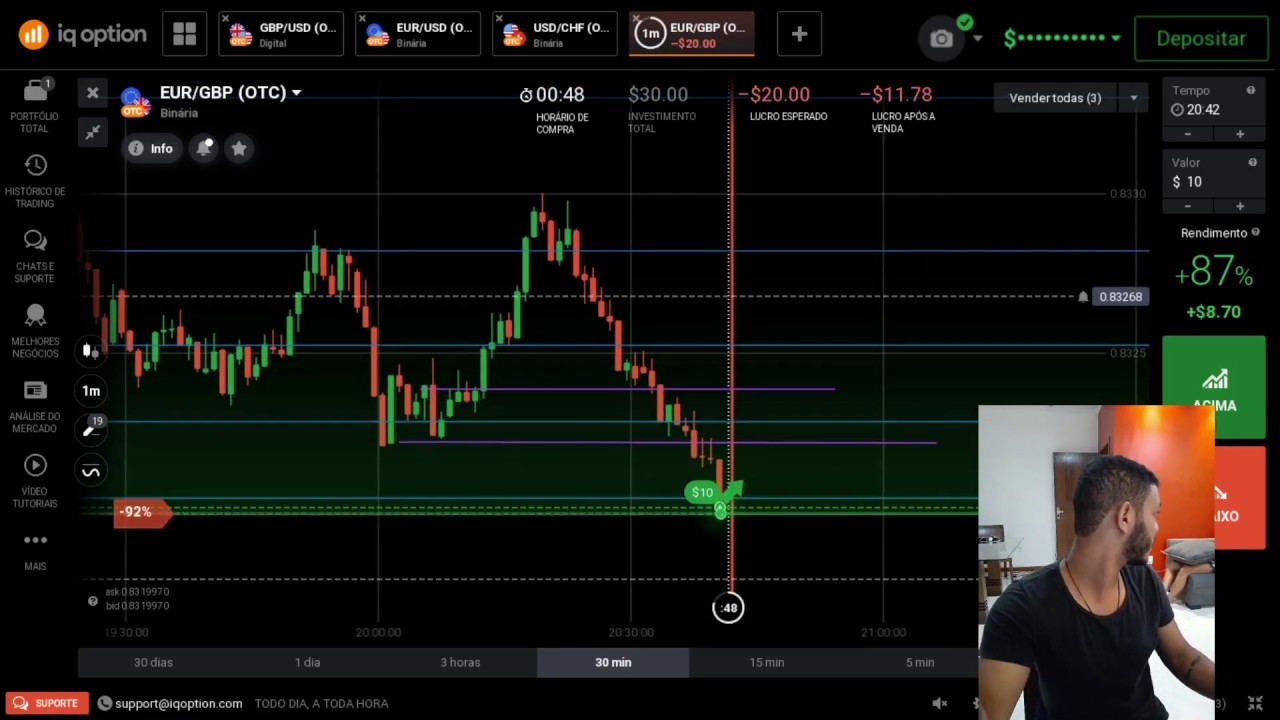This screenshot has width=1280, height=720.
Task: Click Vender todas (3) button
Action: (1055, 98)
